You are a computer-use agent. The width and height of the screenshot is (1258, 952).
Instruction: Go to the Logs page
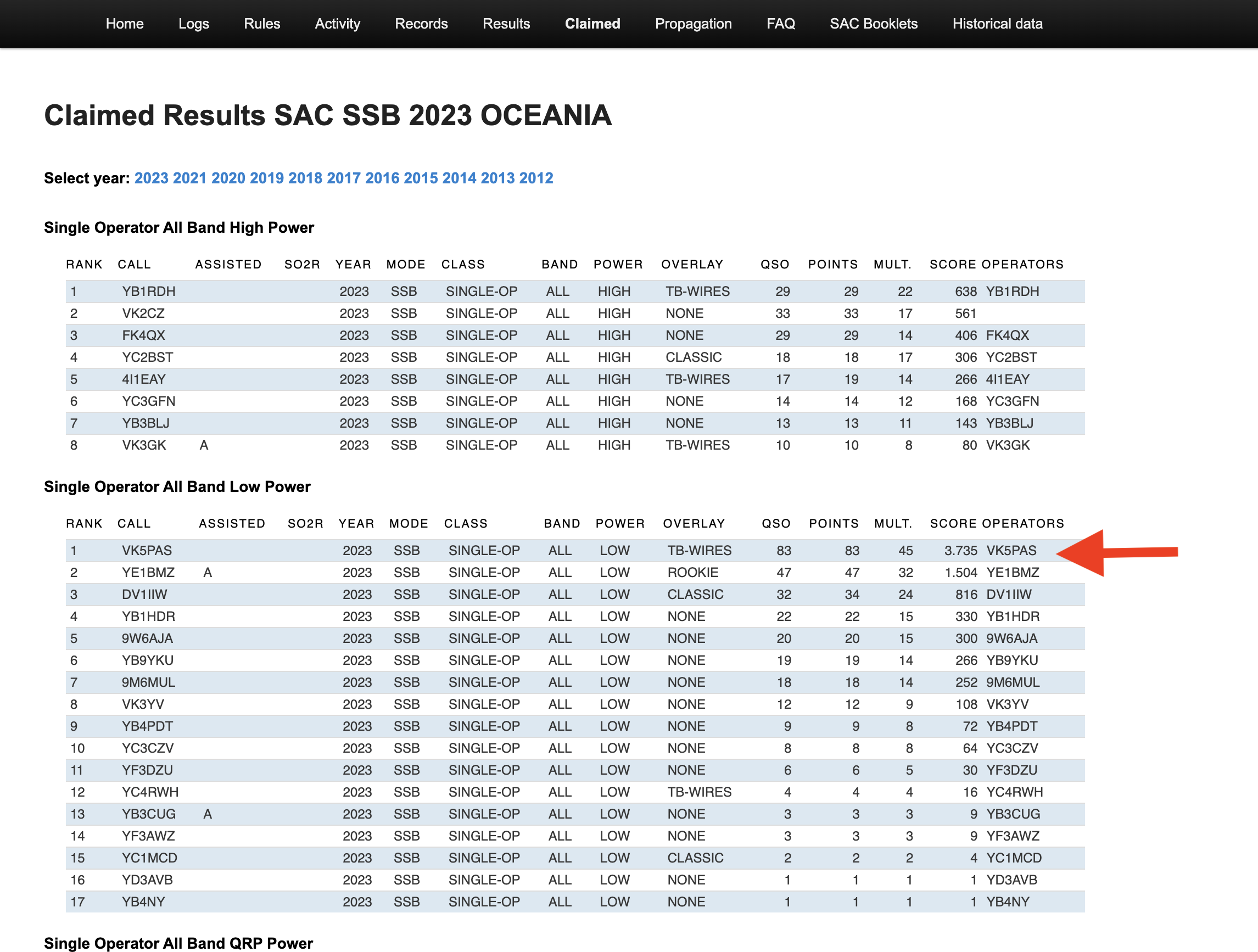(x=193, y=24)
